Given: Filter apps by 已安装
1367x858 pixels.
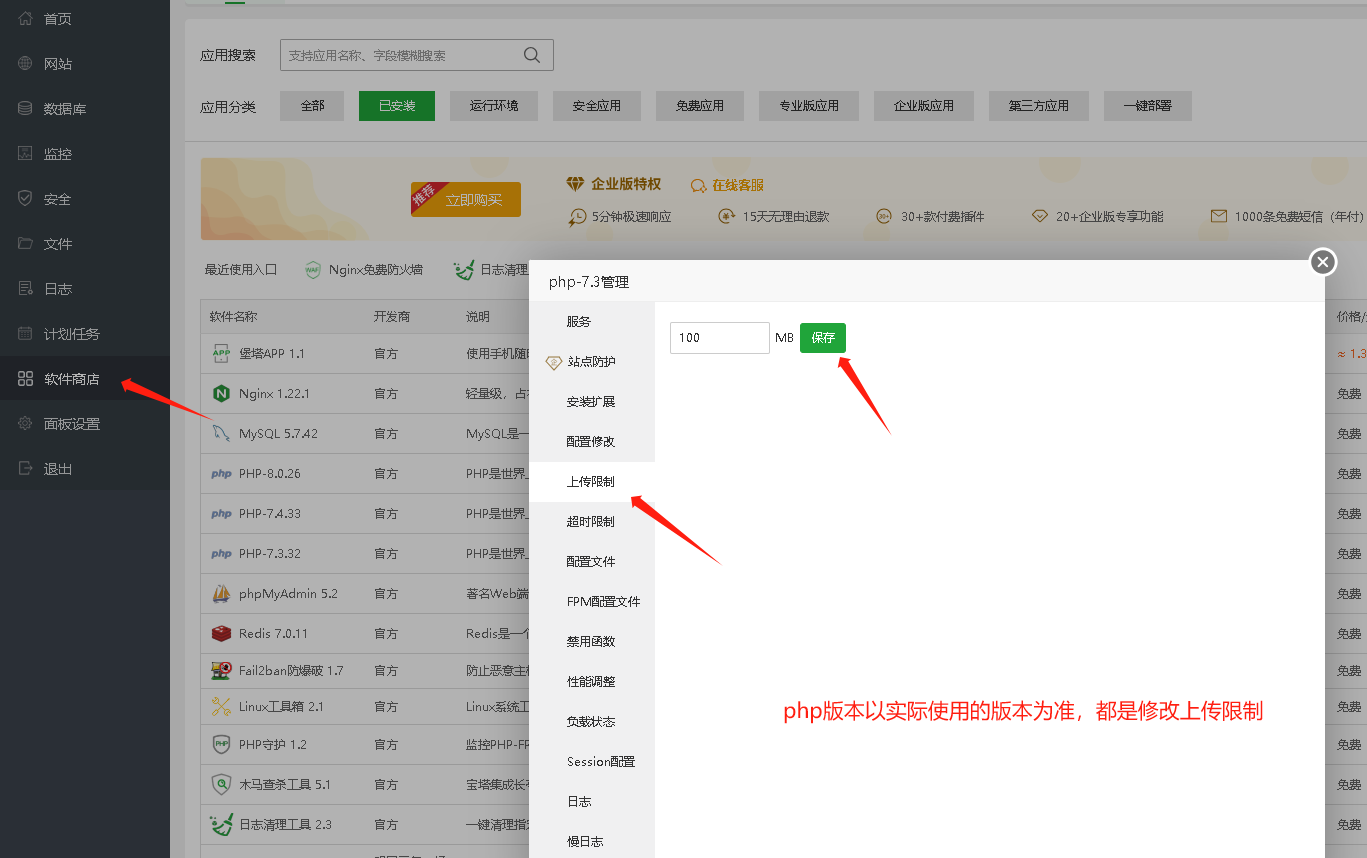Looking at the screenshot, I should click(x=397, y=106).
